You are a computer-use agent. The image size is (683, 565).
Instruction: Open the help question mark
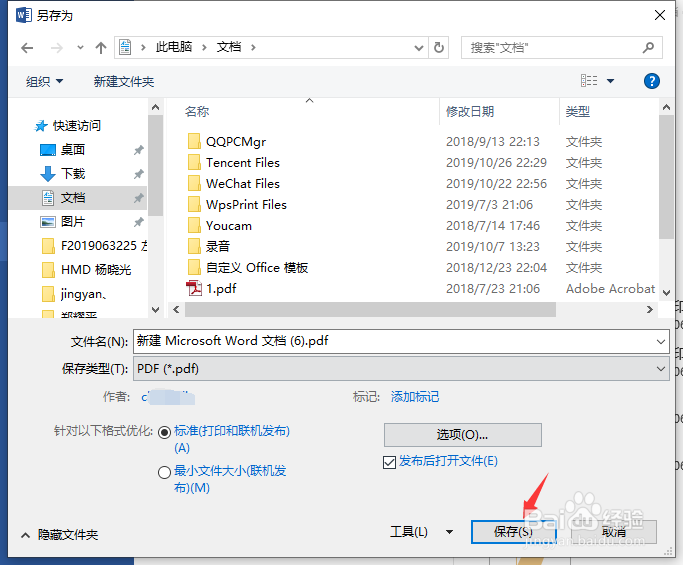click(x=652, y=81)
